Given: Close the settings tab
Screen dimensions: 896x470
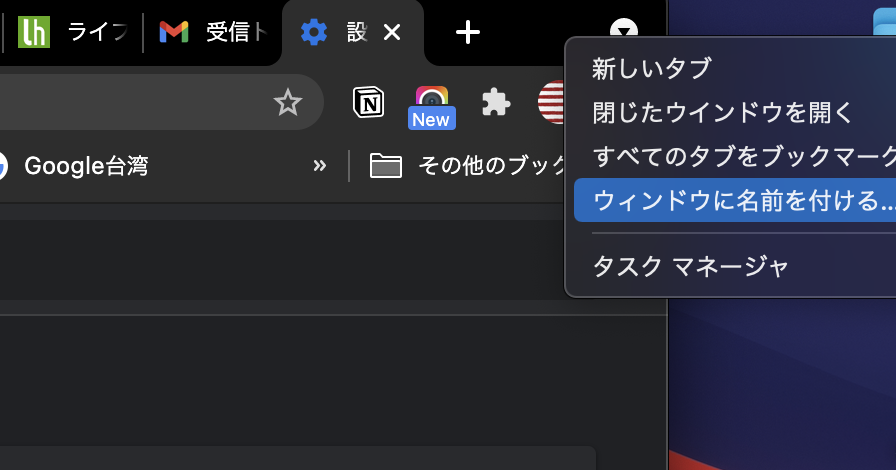Looking at the screenshot, I should (x=392, y=32).
